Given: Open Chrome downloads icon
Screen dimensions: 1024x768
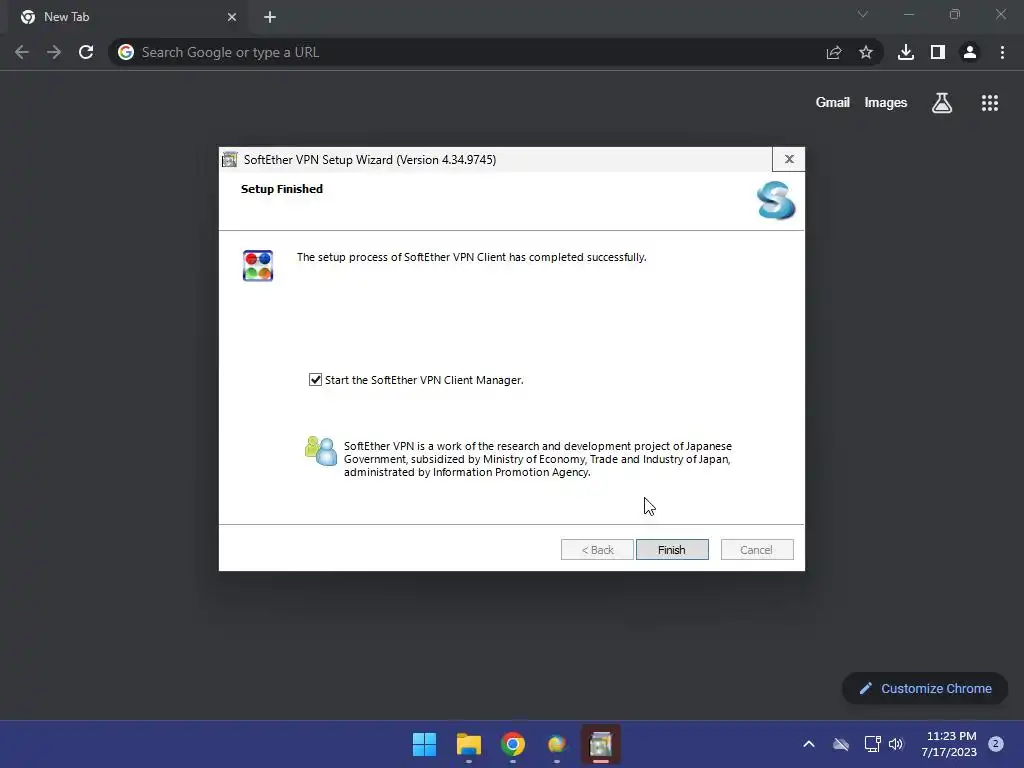Looking at the screenshot, I should 906,52.
